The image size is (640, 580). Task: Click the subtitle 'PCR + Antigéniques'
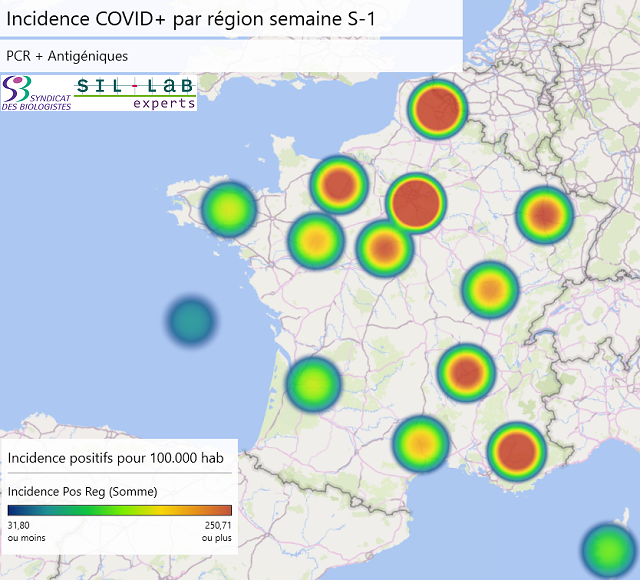coord(67,56)
